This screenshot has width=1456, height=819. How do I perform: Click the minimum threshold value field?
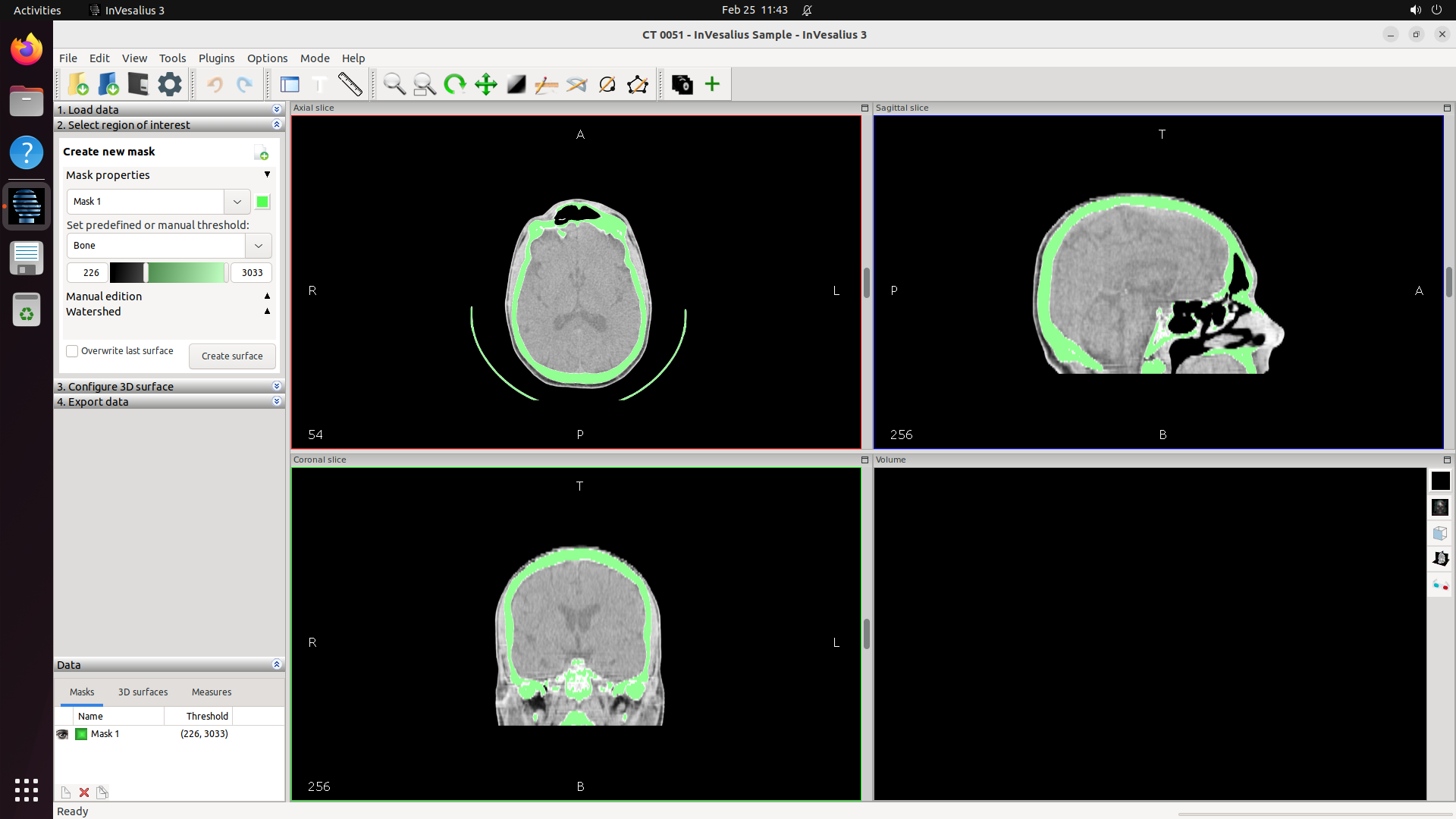(87, 273)
